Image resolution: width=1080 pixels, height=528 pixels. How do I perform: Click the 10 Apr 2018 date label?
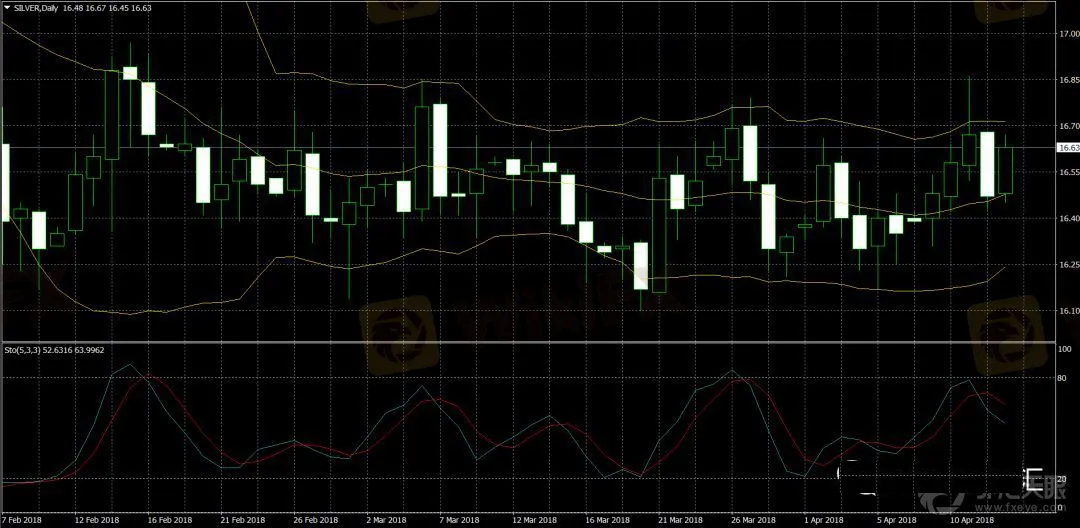point(971,520)
